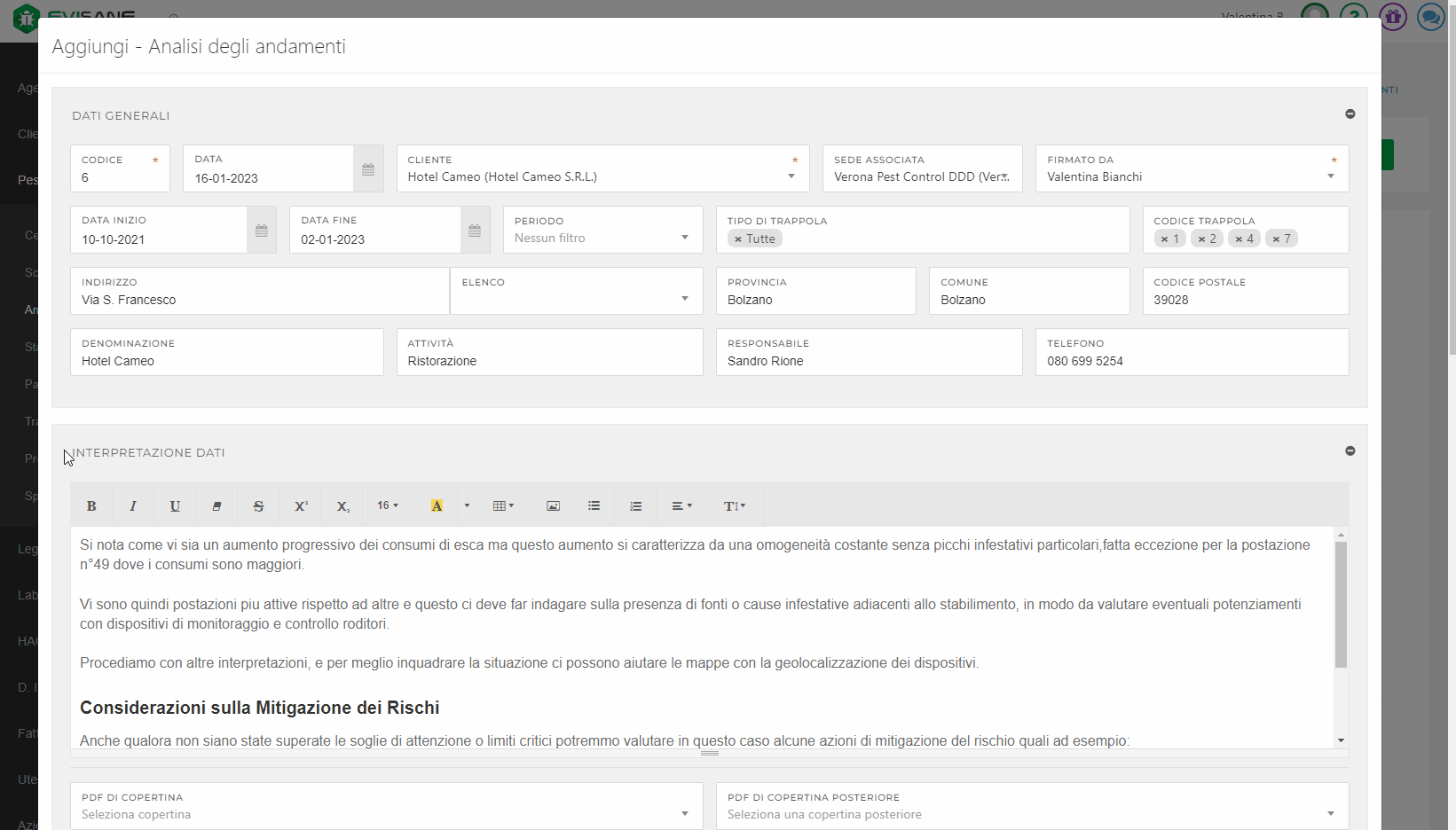
Task: Click the eraser clear-formatting icon
Action: (216, 506)
